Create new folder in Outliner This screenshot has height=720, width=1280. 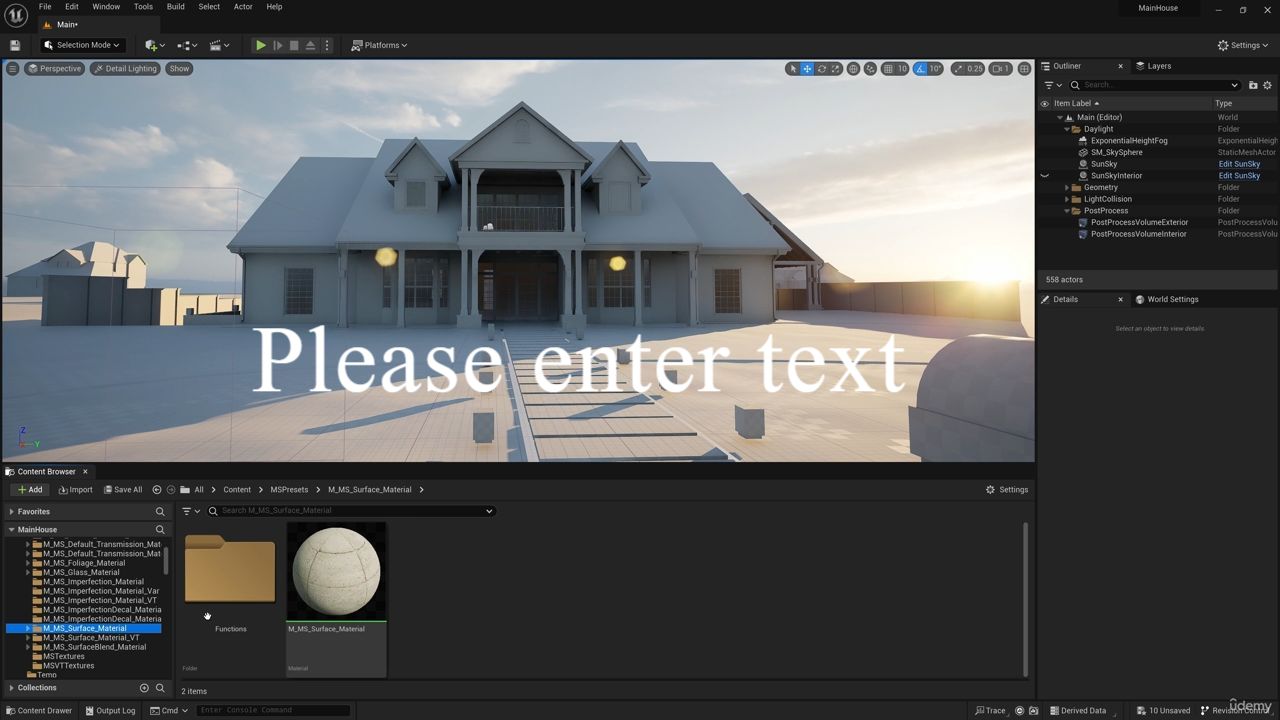coord(1253,85)
